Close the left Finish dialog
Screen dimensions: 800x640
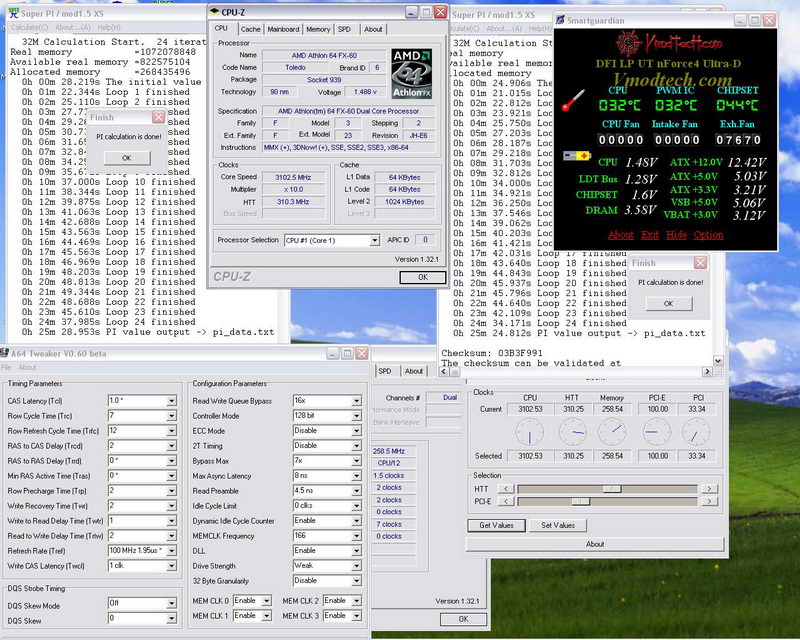pos(159,117)
